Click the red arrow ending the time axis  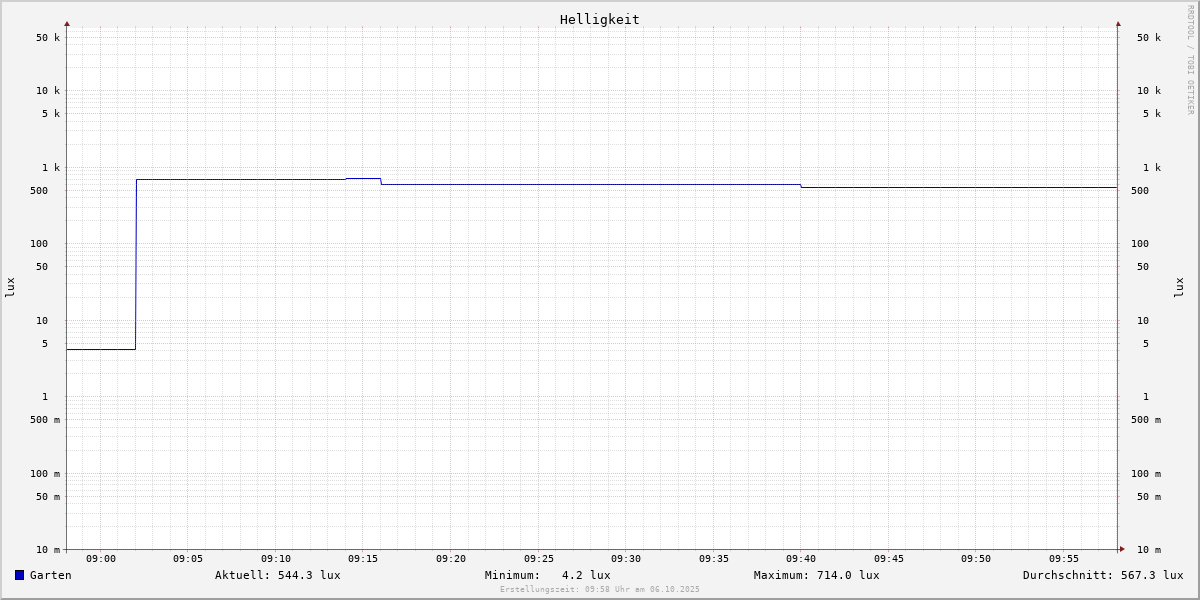1122,549
